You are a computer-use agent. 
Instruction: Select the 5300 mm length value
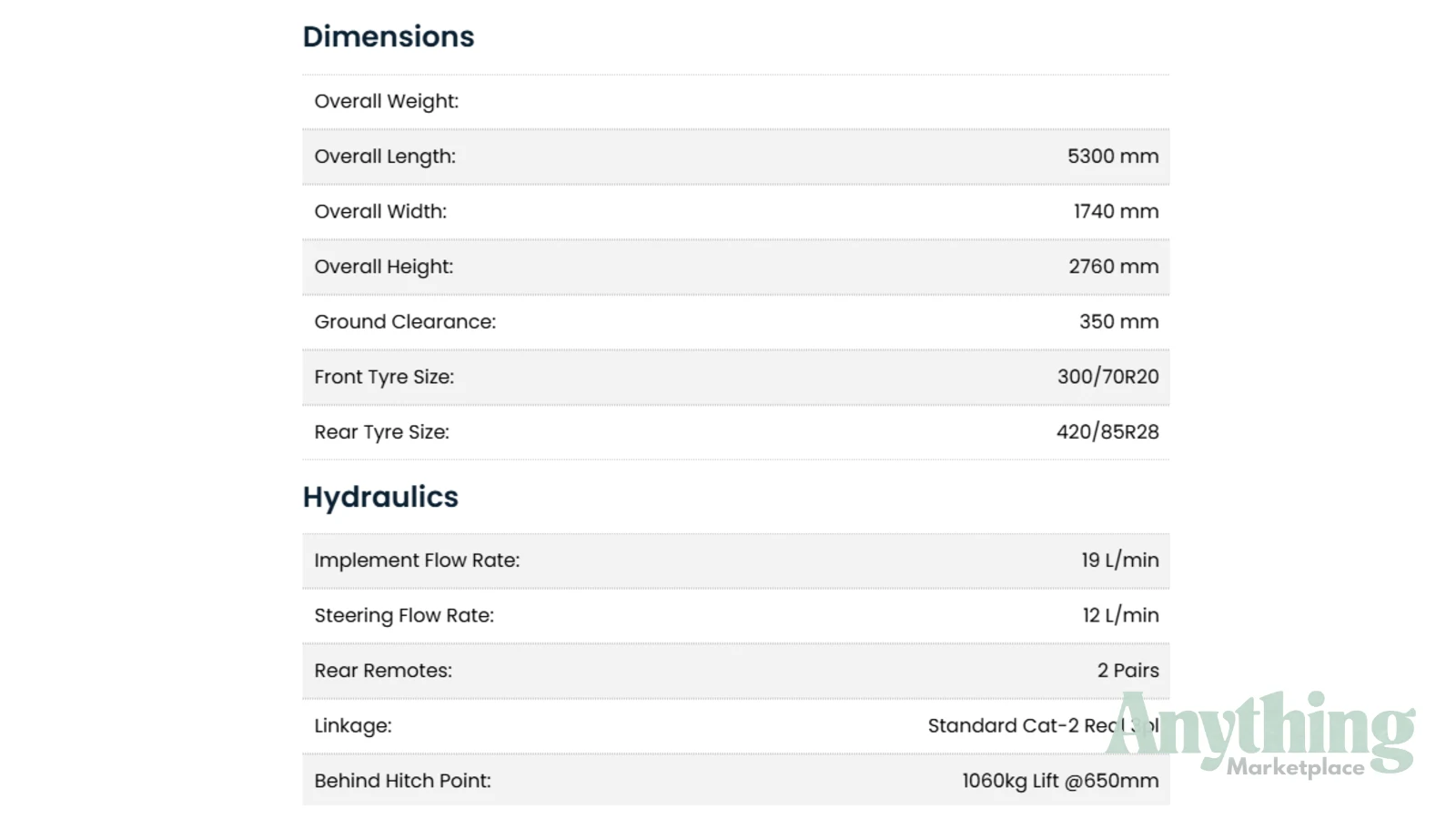[1113, 157]
